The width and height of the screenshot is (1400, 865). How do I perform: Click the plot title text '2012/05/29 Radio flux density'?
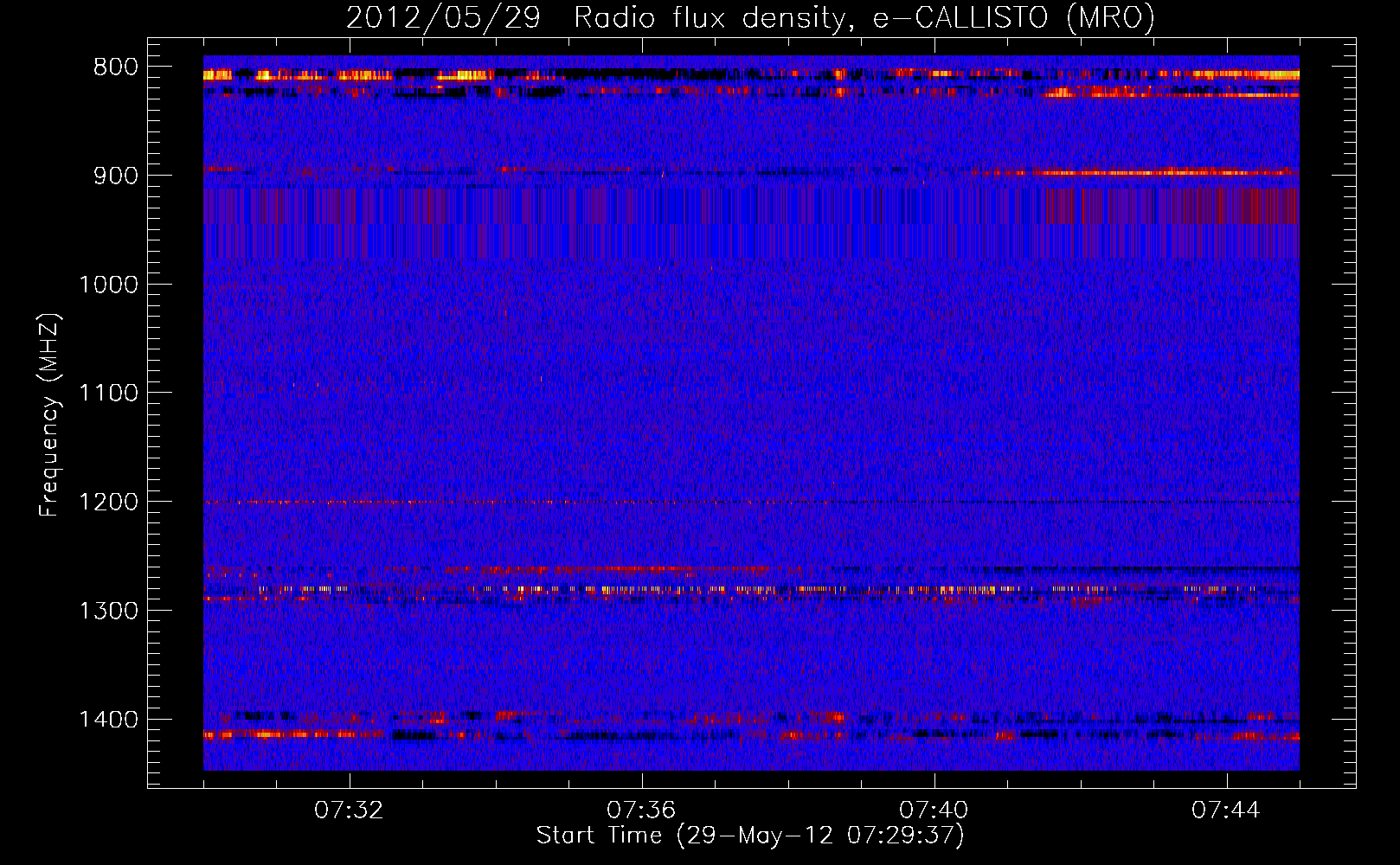coord(596,17)
